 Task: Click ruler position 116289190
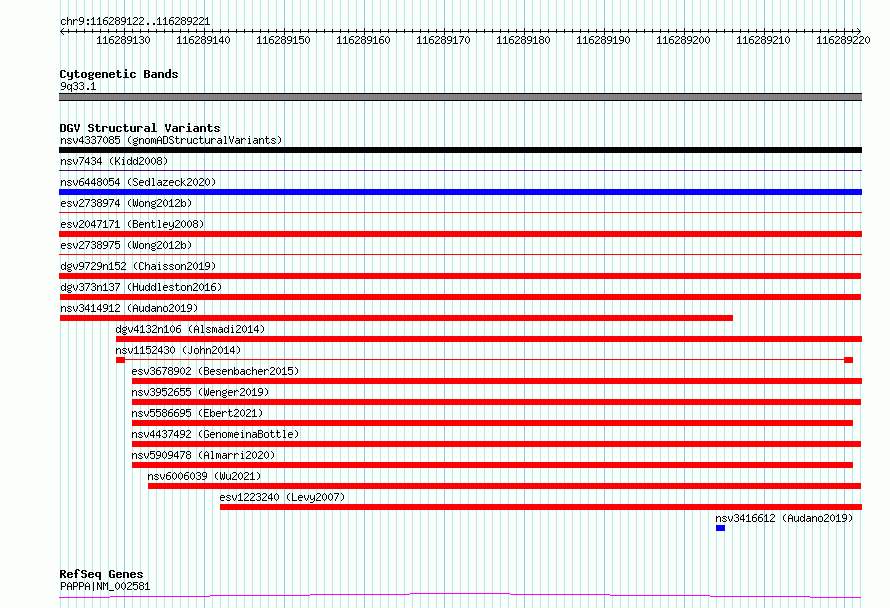coord(603,40)
